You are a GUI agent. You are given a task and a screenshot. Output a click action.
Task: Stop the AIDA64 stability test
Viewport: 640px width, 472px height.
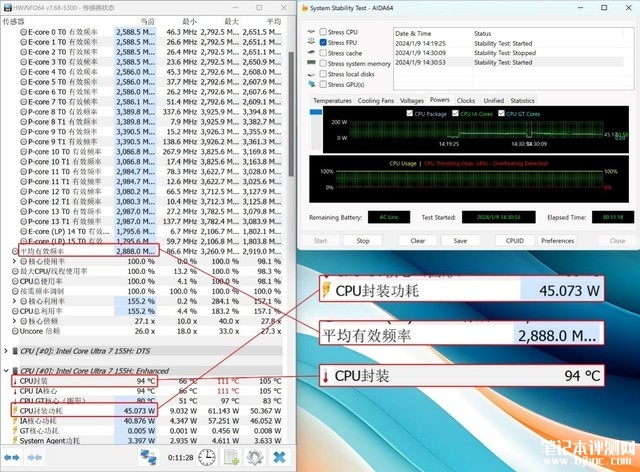tap(363, 240)
